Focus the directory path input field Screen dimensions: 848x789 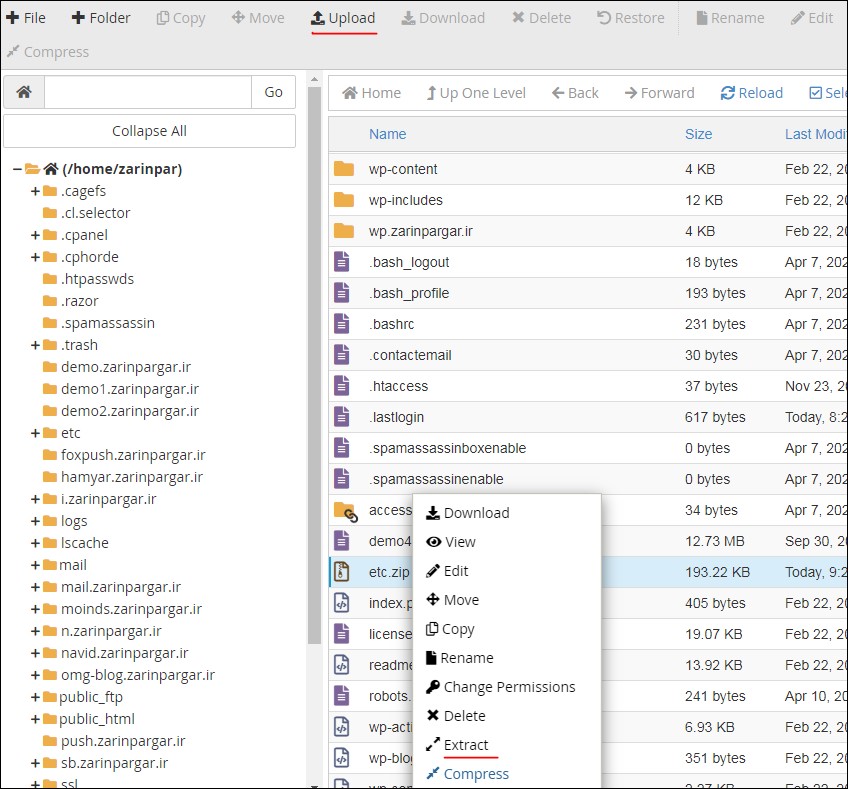tap(148, 92)
